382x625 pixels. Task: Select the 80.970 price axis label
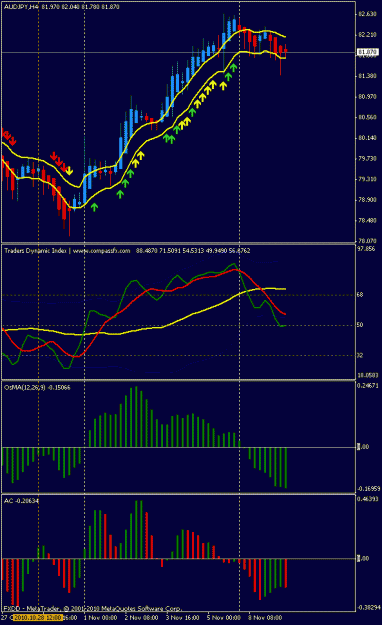coord(367,96)
